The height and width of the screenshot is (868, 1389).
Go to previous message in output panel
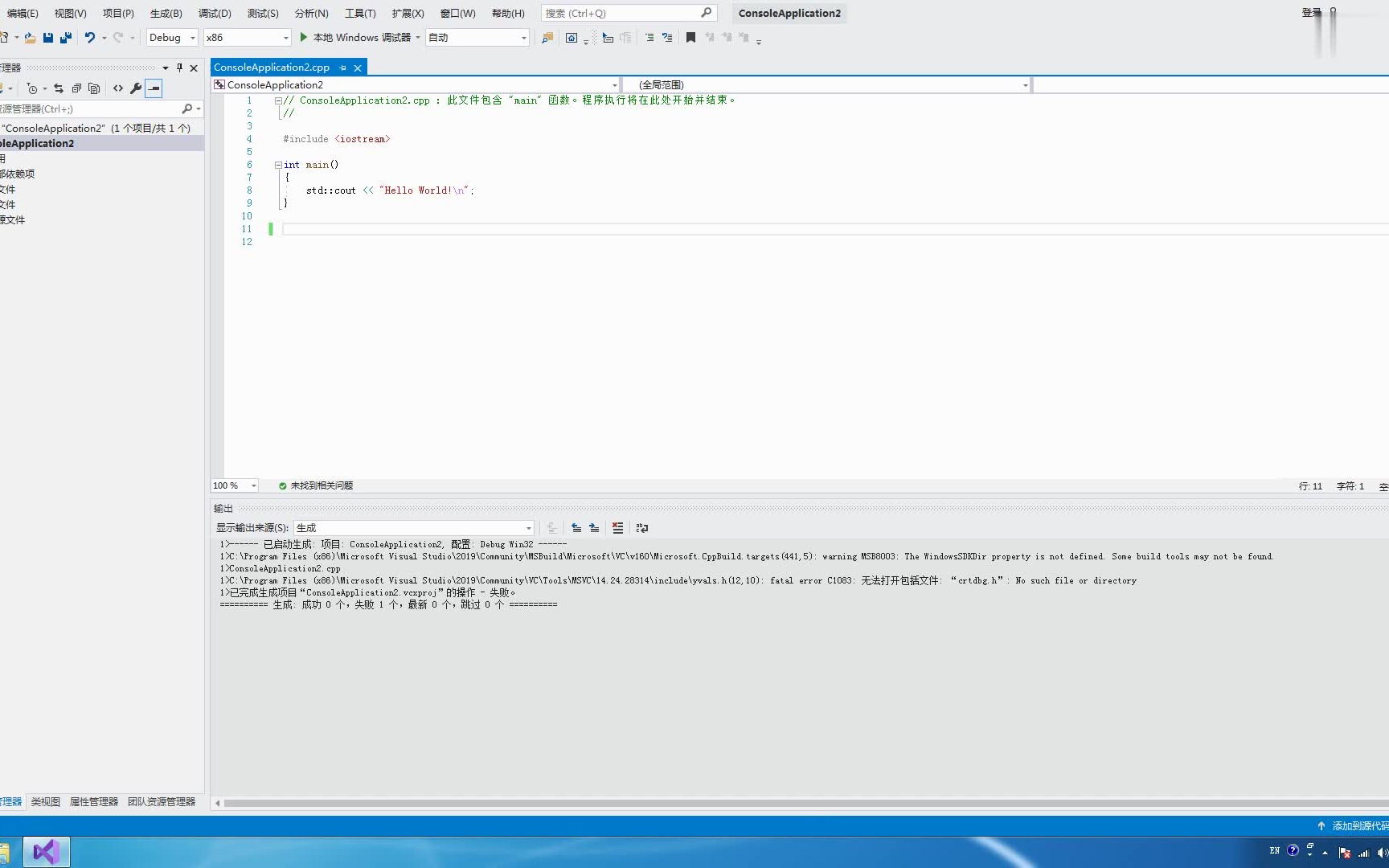pyautogui.click(x=576, y=528)
